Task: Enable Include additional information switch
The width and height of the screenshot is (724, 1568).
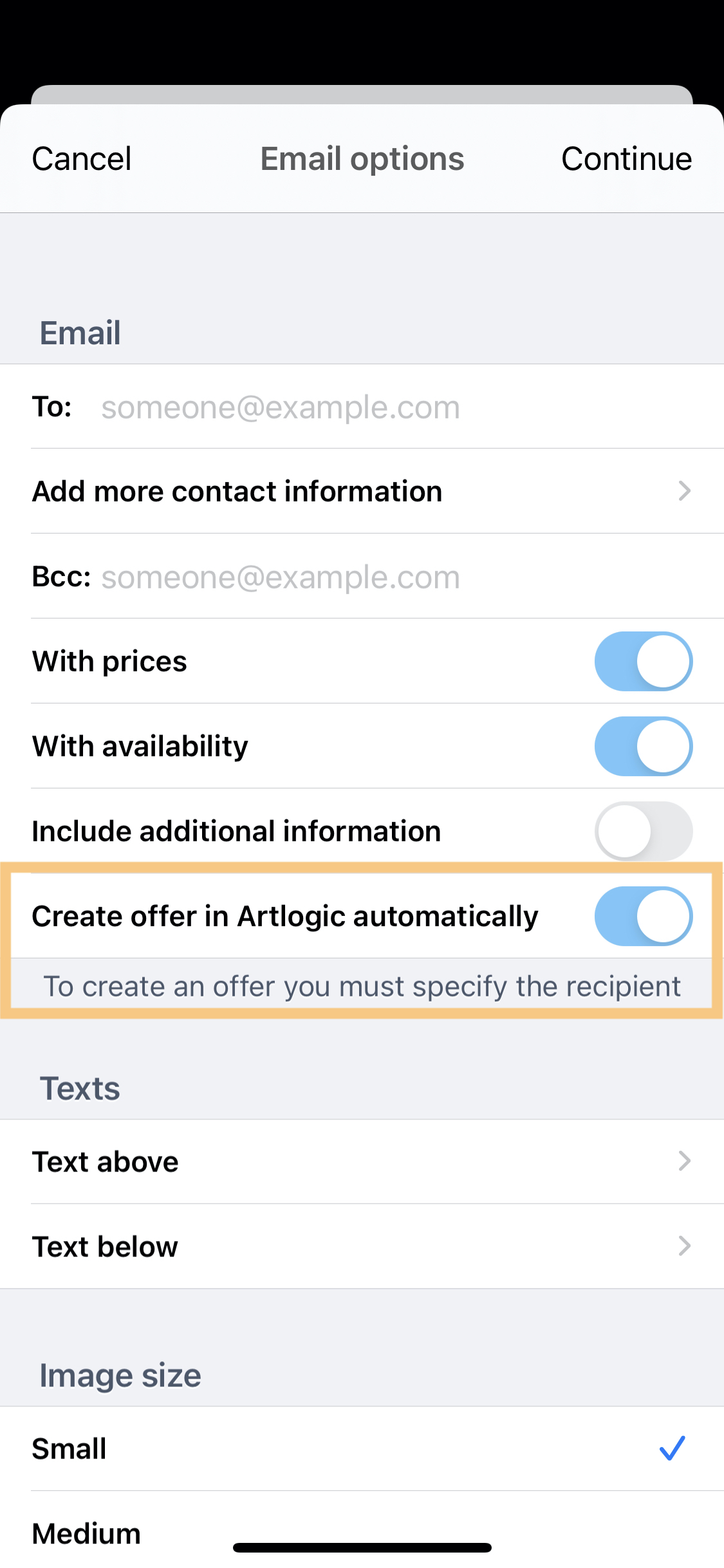Action: [x=643, y=832]
